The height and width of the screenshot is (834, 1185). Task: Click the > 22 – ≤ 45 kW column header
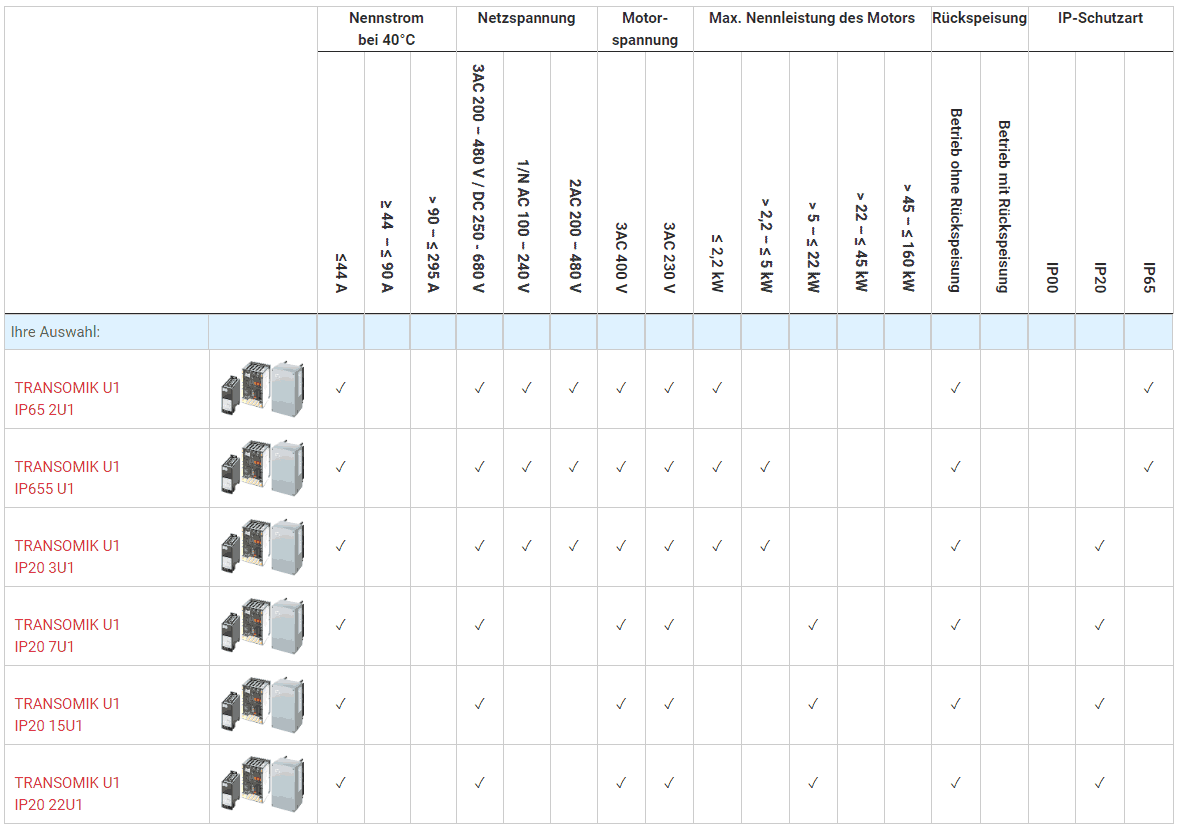pyautogui.click(x=861, y=242)
